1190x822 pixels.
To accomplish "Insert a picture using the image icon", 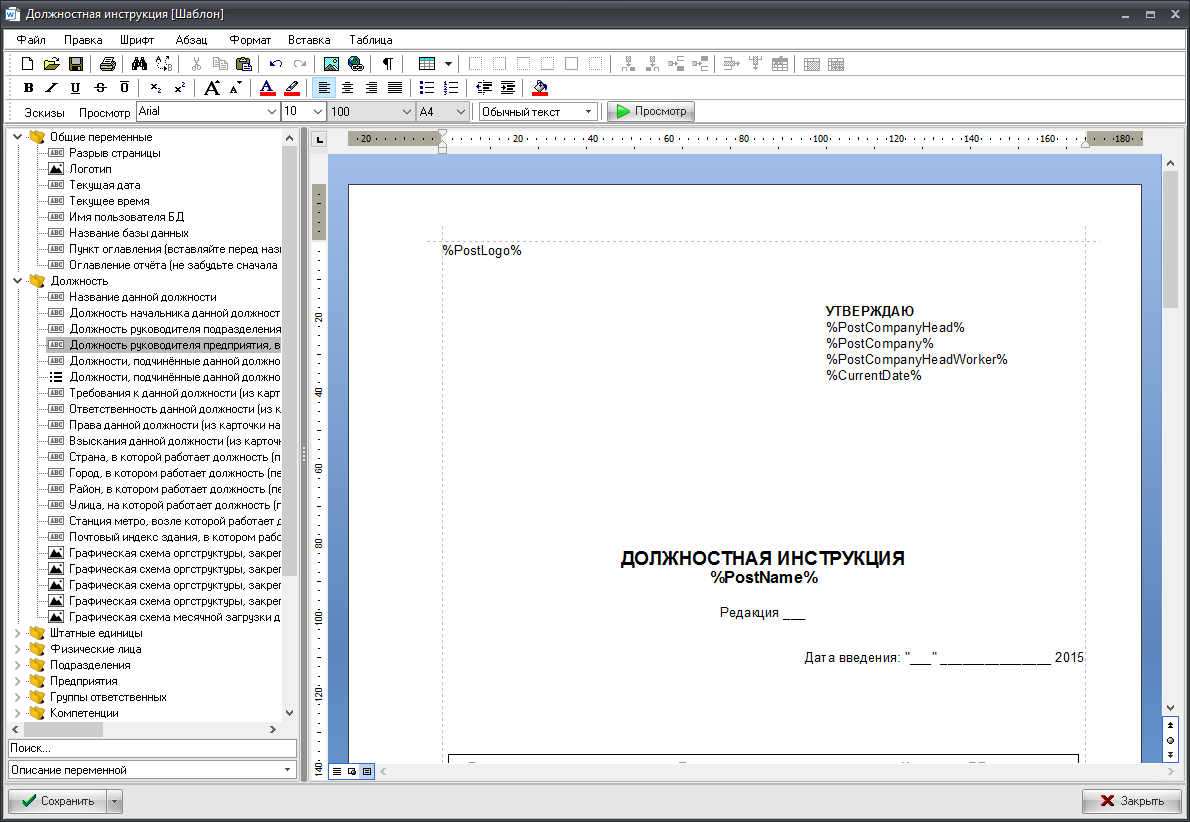I will (x=332, y=64).
